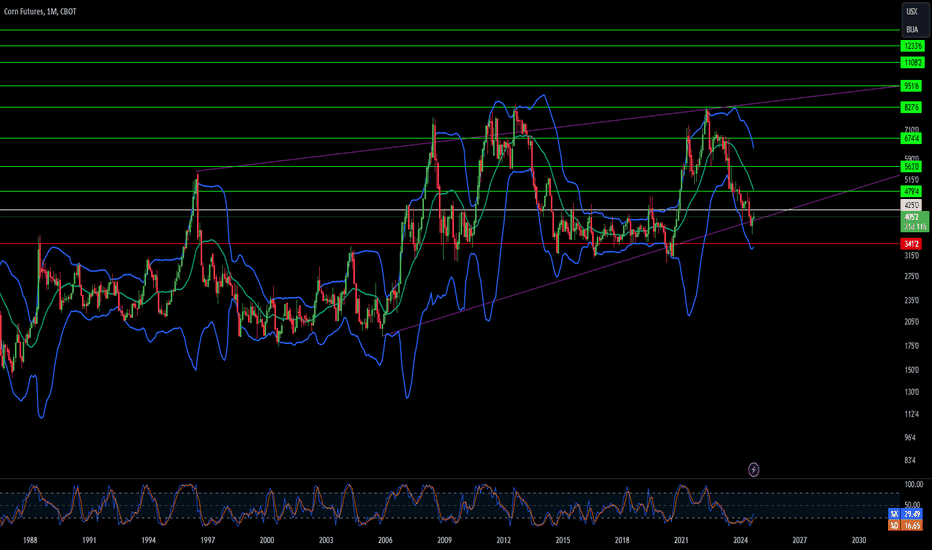Click the 1994 date on time axis

pyautogui.click(x=149, y=540)
